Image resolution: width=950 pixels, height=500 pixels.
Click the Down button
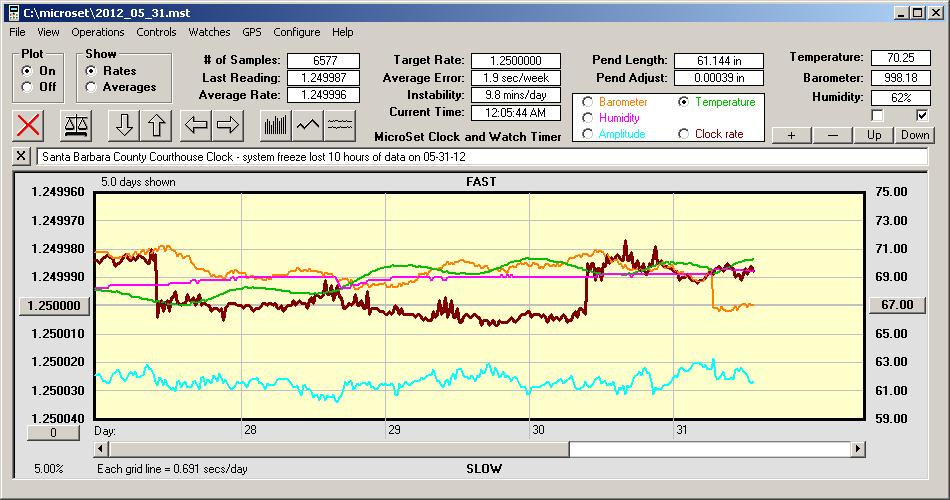coord(915,135)
